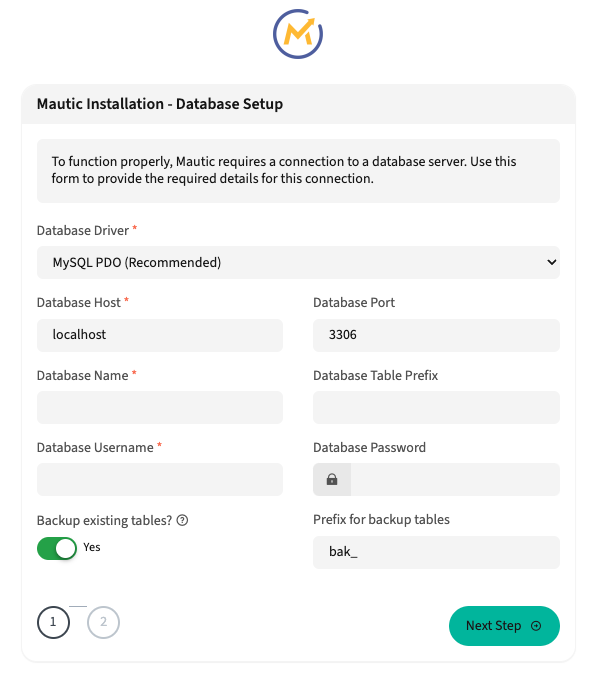Click the Yes label beside the backup toggle
Viewport: 606px width, 695px height.
tap(92, 548)
